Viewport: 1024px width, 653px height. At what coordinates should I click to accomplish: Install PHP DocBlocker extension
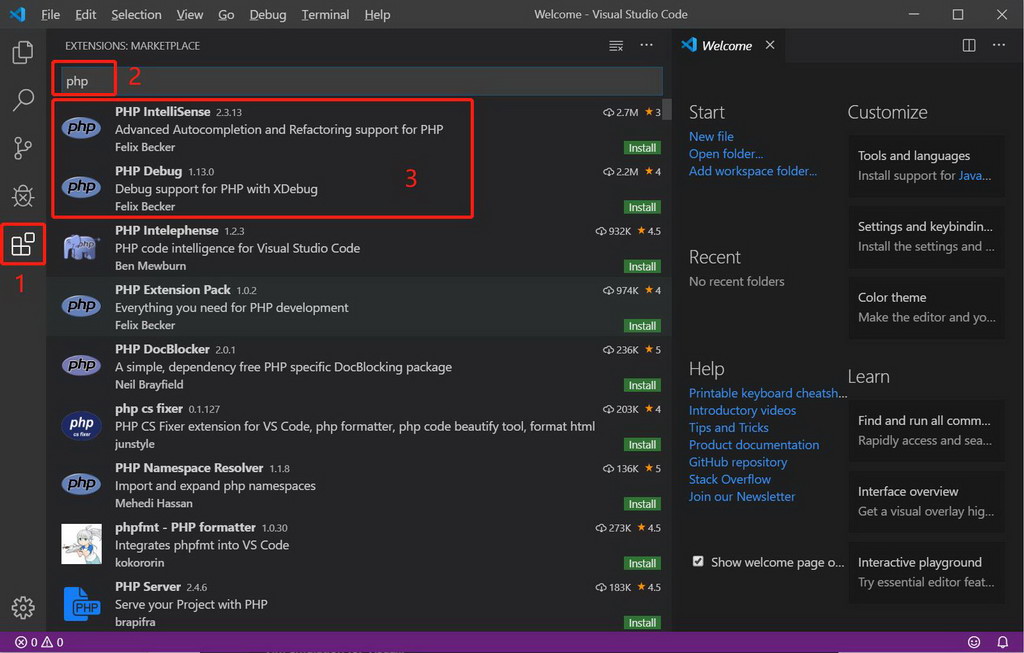point(642,385)
